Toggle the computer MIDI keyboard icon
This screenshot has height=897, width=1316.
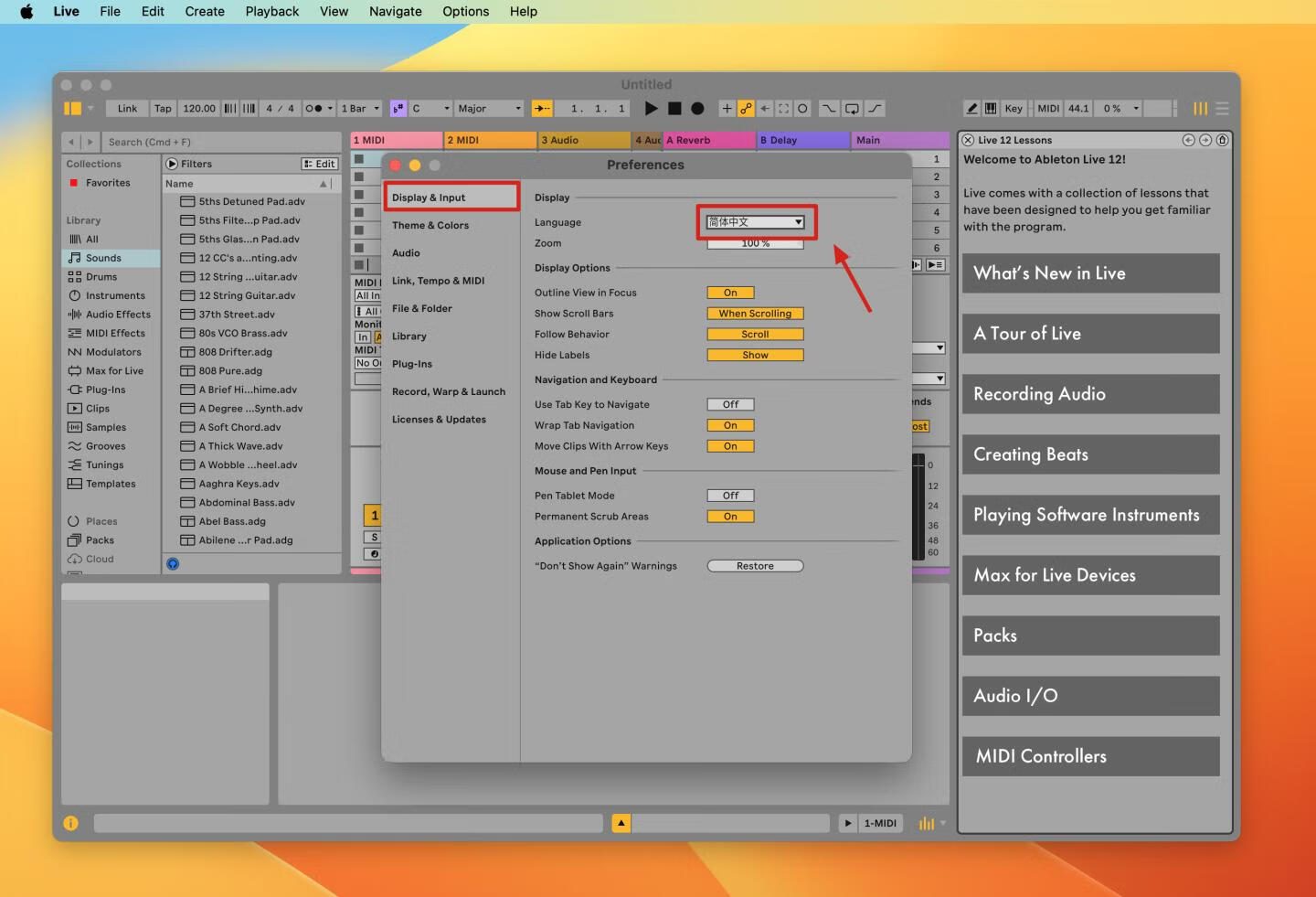pos(991,109)
